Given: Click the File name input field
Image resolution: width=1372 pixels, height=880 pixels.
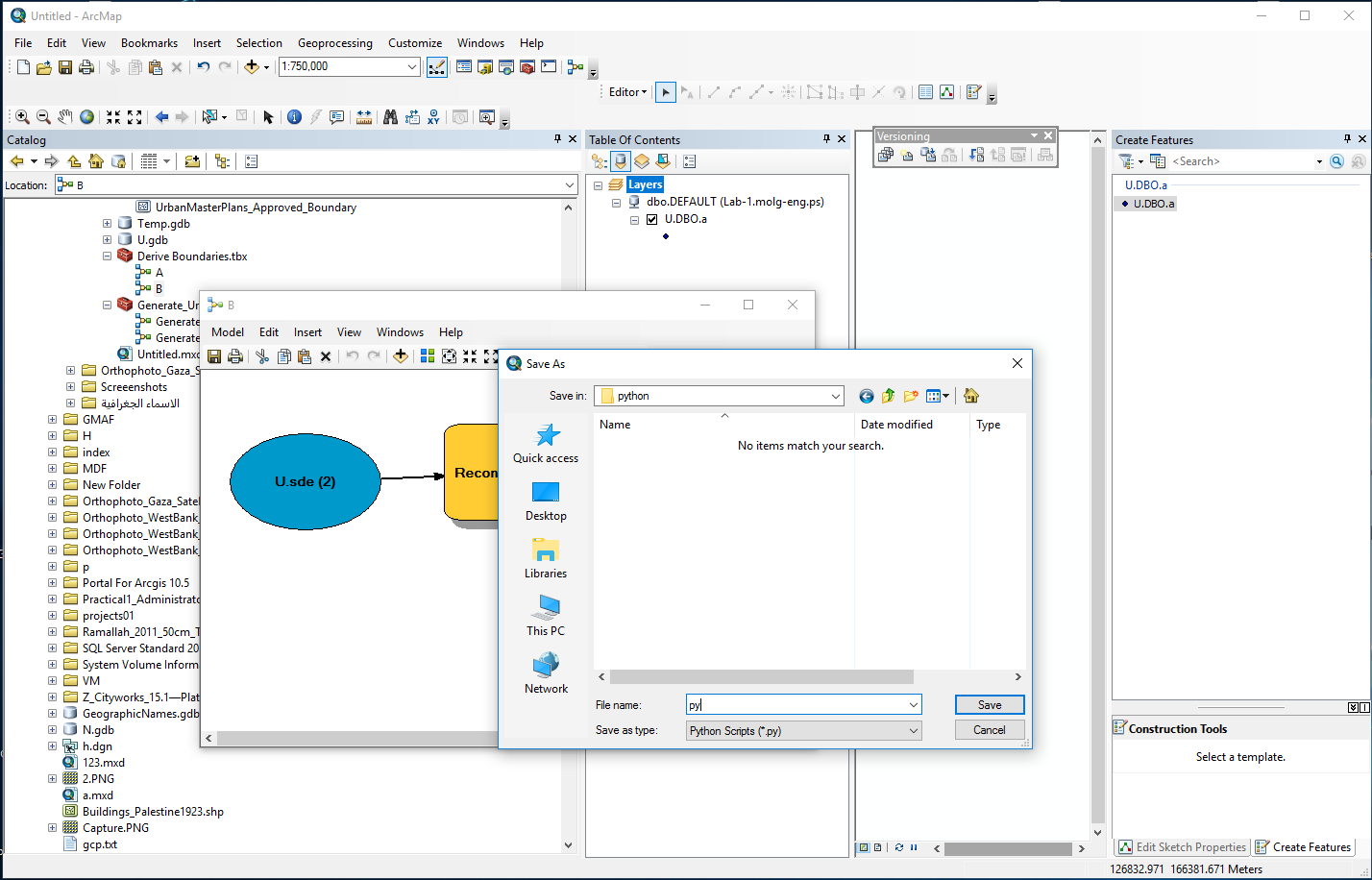Looking at the screenshot, I should (796, 705).
